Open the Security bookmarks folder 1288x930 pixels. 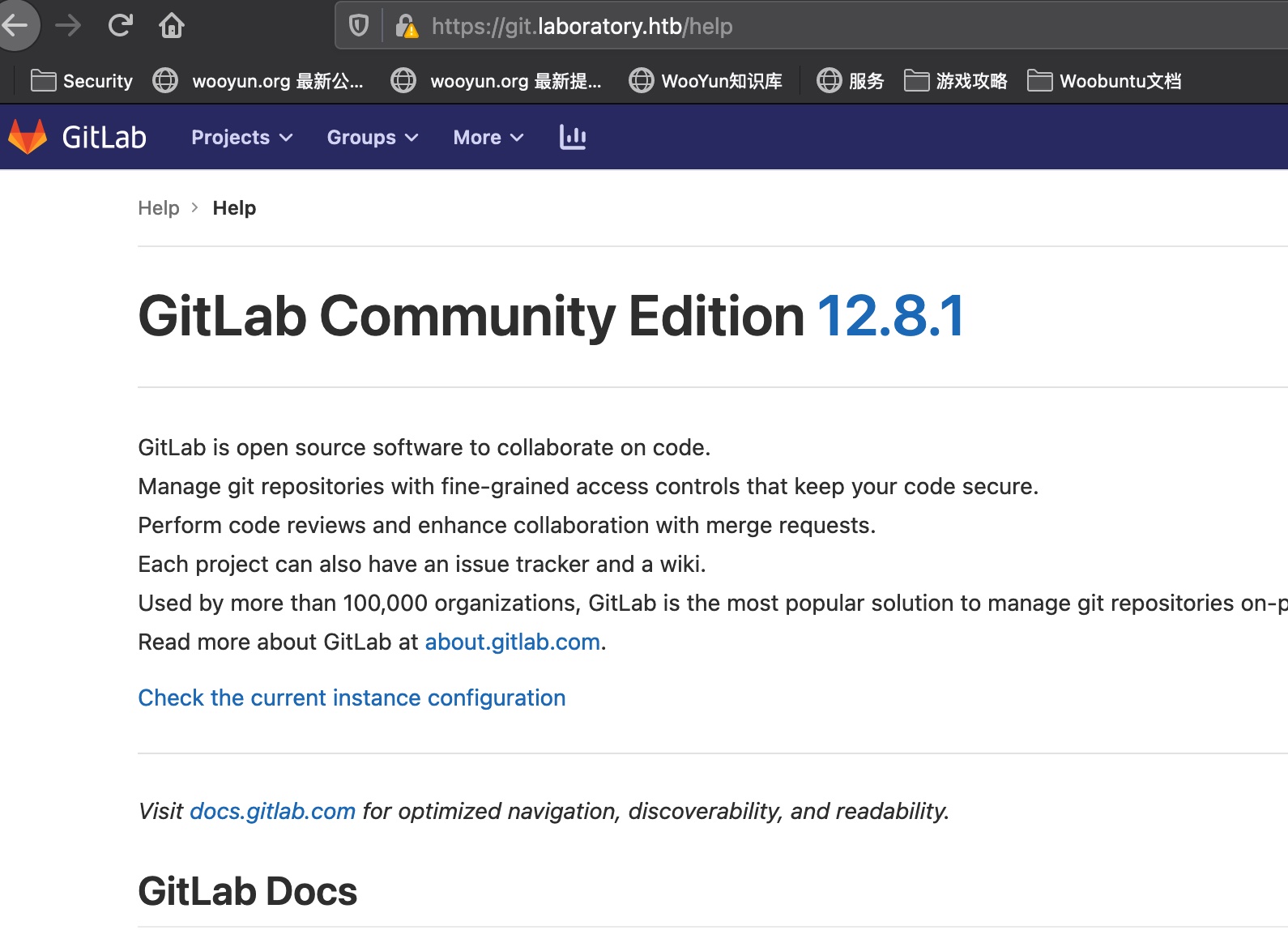tap(82, 81)
